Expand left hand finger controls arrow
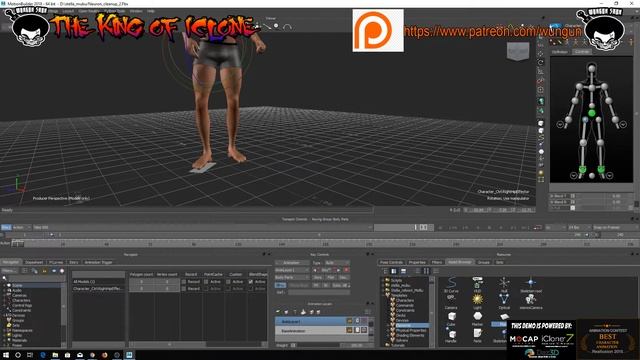 623,124
